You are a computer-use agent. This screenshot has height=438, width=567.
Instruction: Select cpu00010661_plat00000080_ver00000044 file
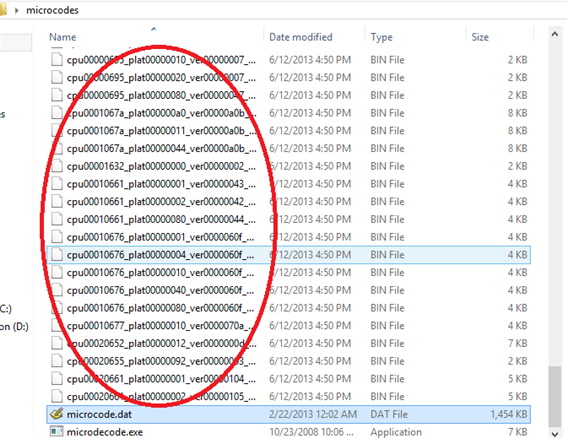coord(289,219)
